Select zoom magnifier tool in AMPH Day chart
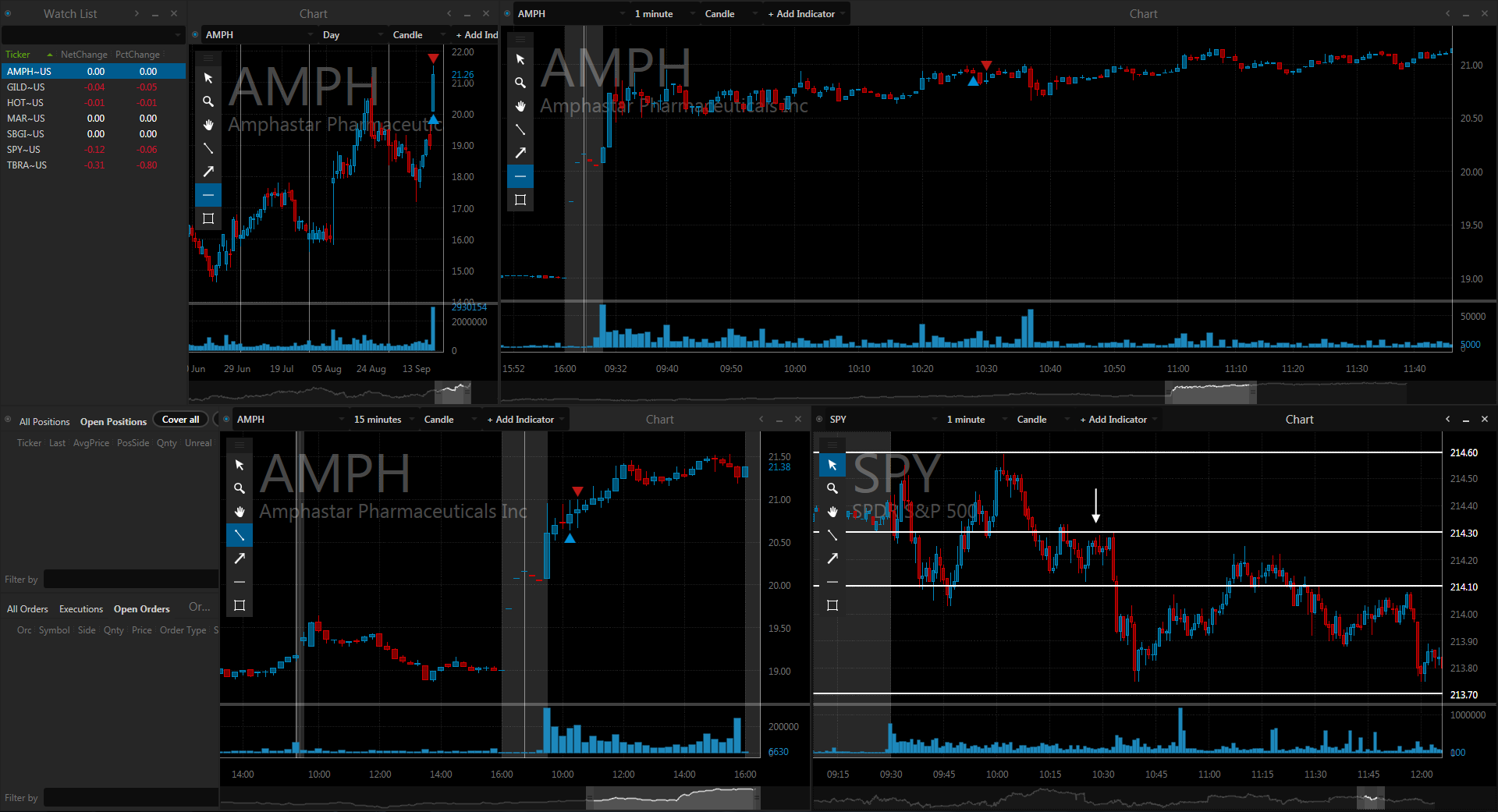The image size is (1498, 812). pyautogui.click(x=208, y=101)
